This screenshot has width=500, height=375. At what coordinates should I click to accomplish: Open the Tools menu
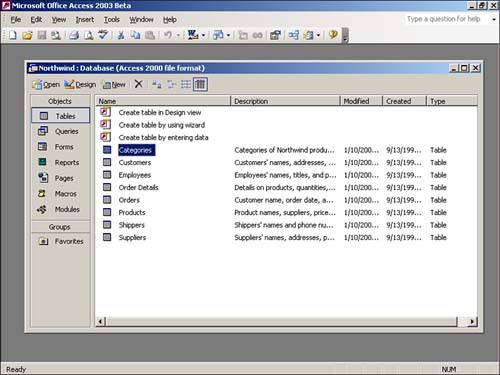click(112, 20)
